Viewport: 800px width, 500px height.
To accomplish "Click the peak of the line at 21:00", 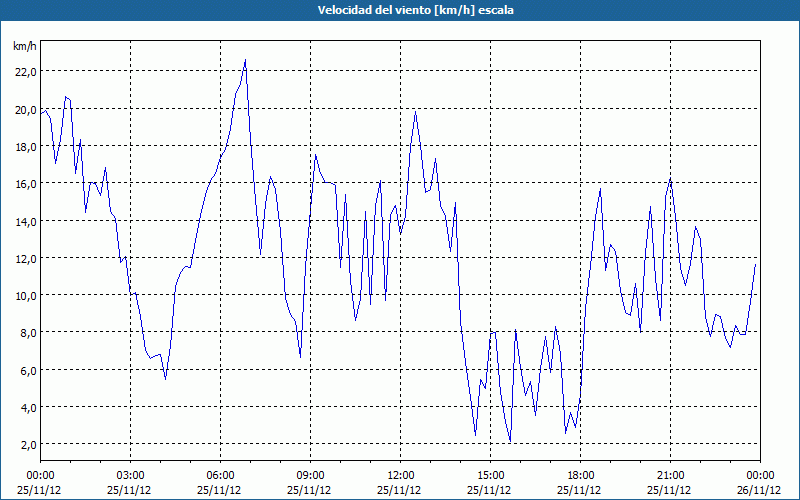I will (670, 179).
